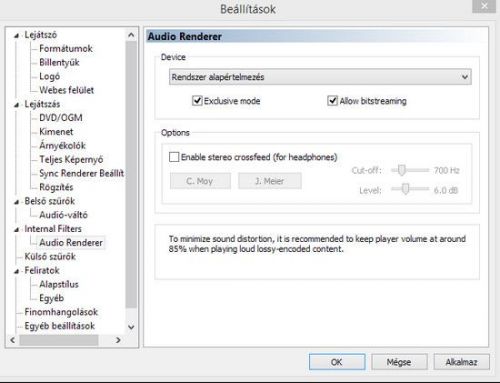Adjust the Cut-off slider
The image size is (500, 383).
click(x=402, y=170)
